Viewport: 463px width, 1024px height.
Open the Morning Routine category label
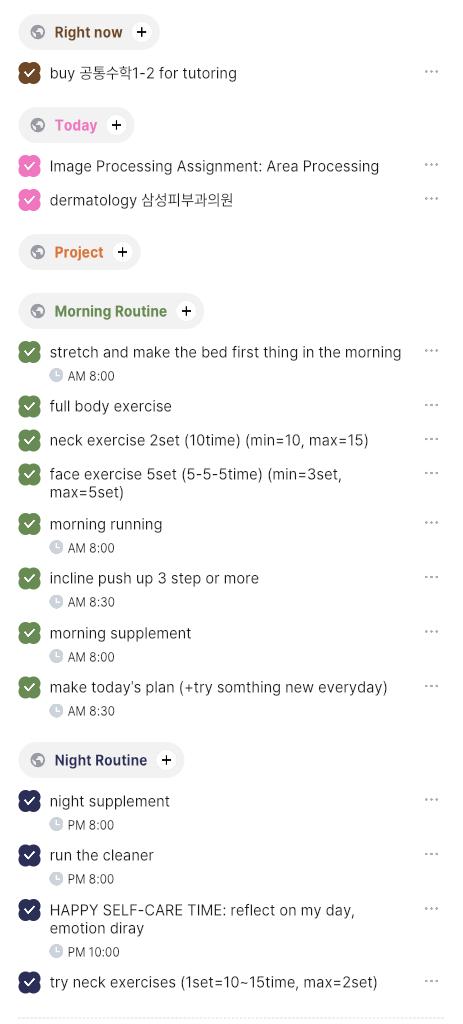(x=110, y=312)
